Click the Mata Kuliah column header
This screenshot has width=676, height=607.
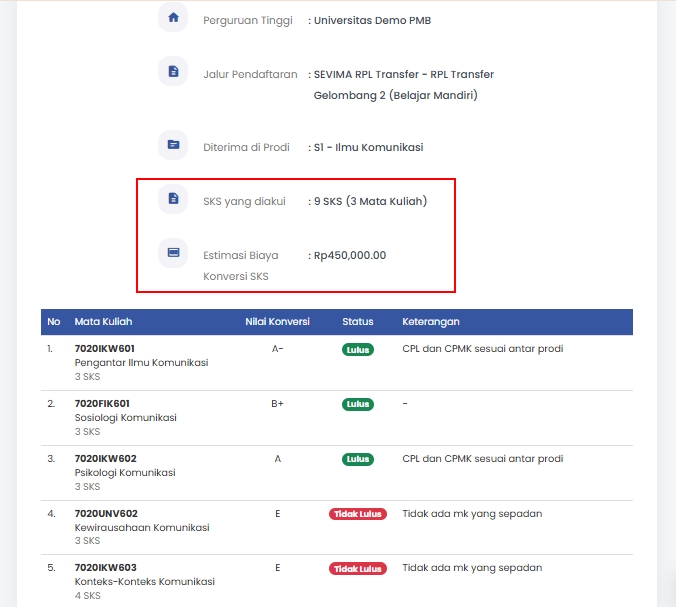tap(103, 322)
